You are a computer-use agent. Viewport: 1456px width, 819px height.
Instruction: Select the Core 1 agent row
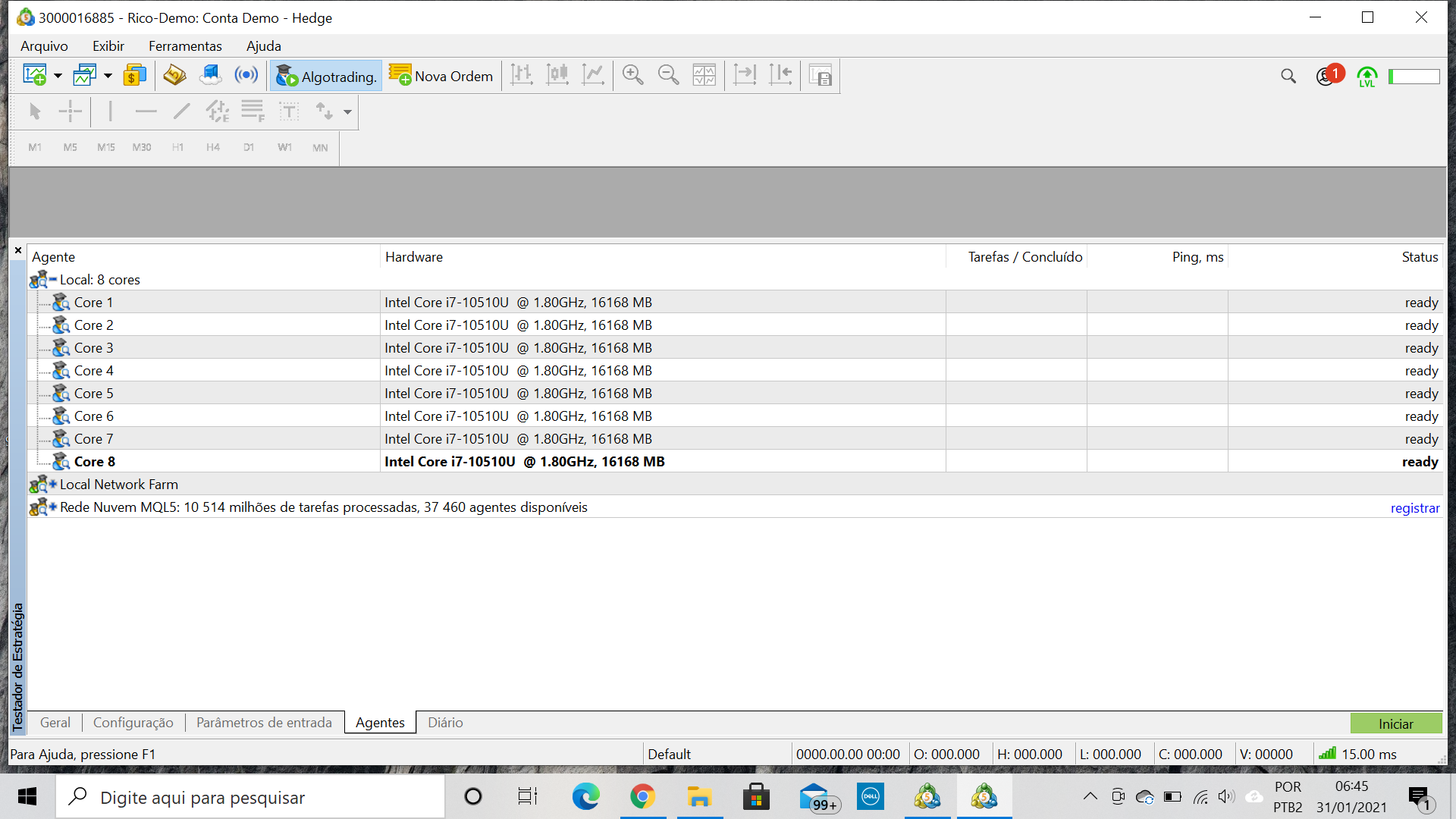[x=735, y=302]
